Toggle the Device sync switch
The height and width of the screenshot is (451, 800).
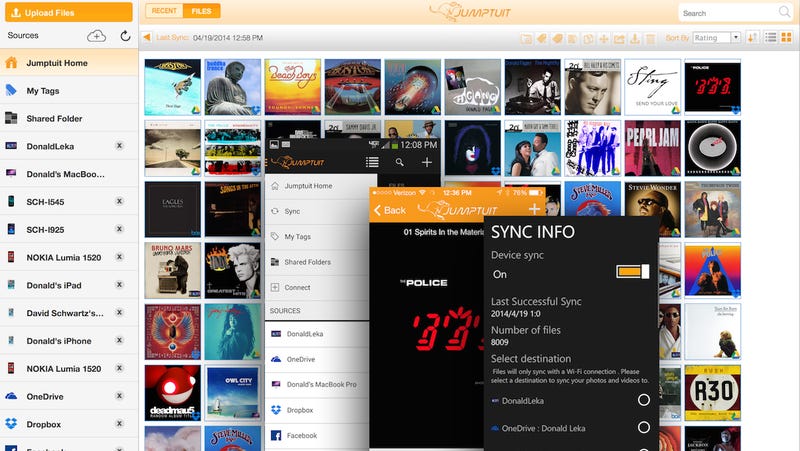coord(633,271)
